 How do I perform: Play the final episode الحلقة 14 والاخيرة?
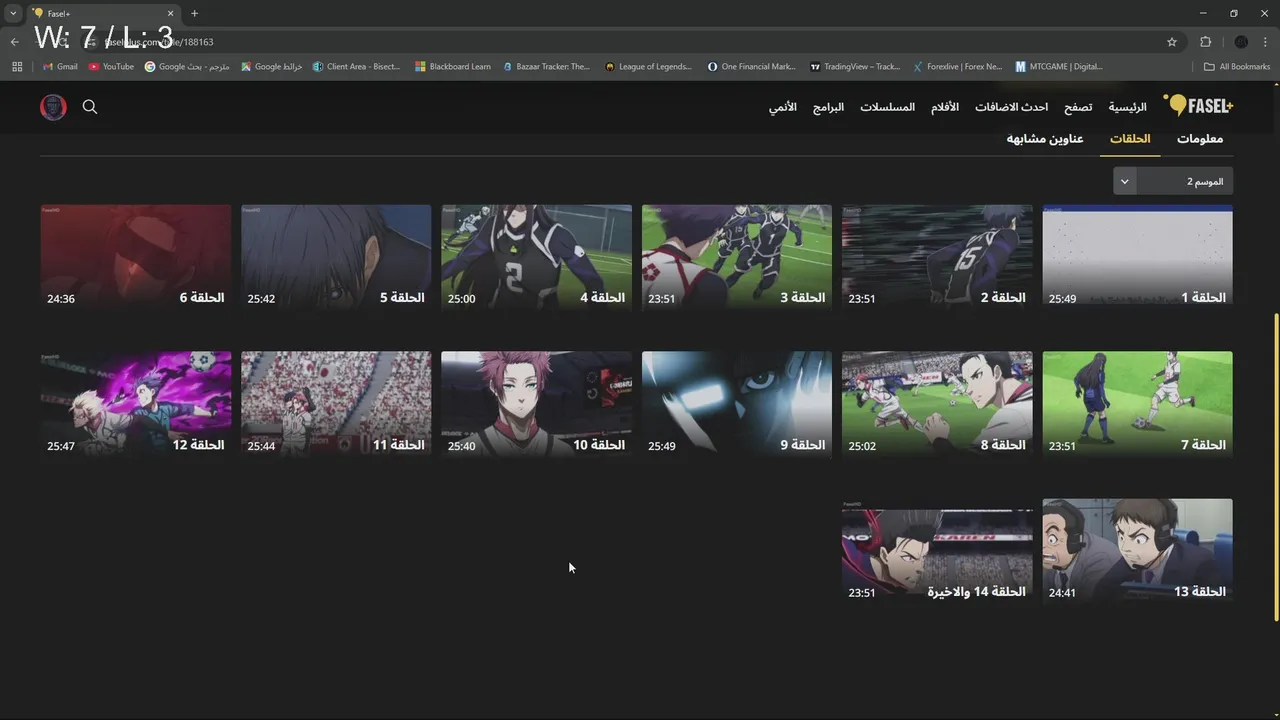coord(937,550)
